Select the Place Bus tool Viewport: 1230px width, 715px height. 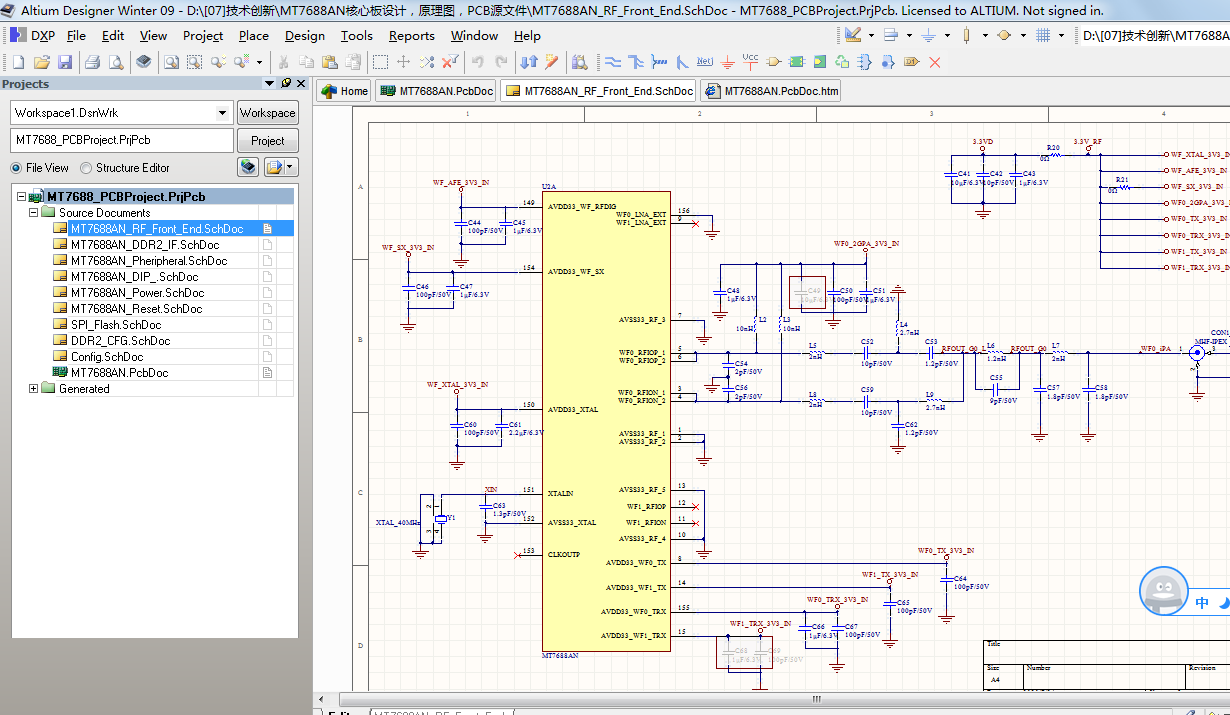[x=636, y=62]
